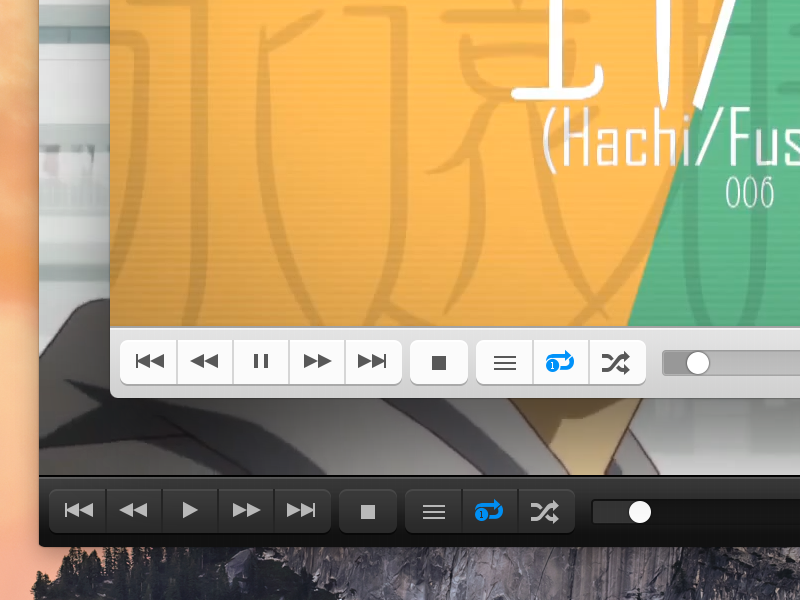Click fast-forward button in dark player
800x600 pixels.
coord(246,511)
